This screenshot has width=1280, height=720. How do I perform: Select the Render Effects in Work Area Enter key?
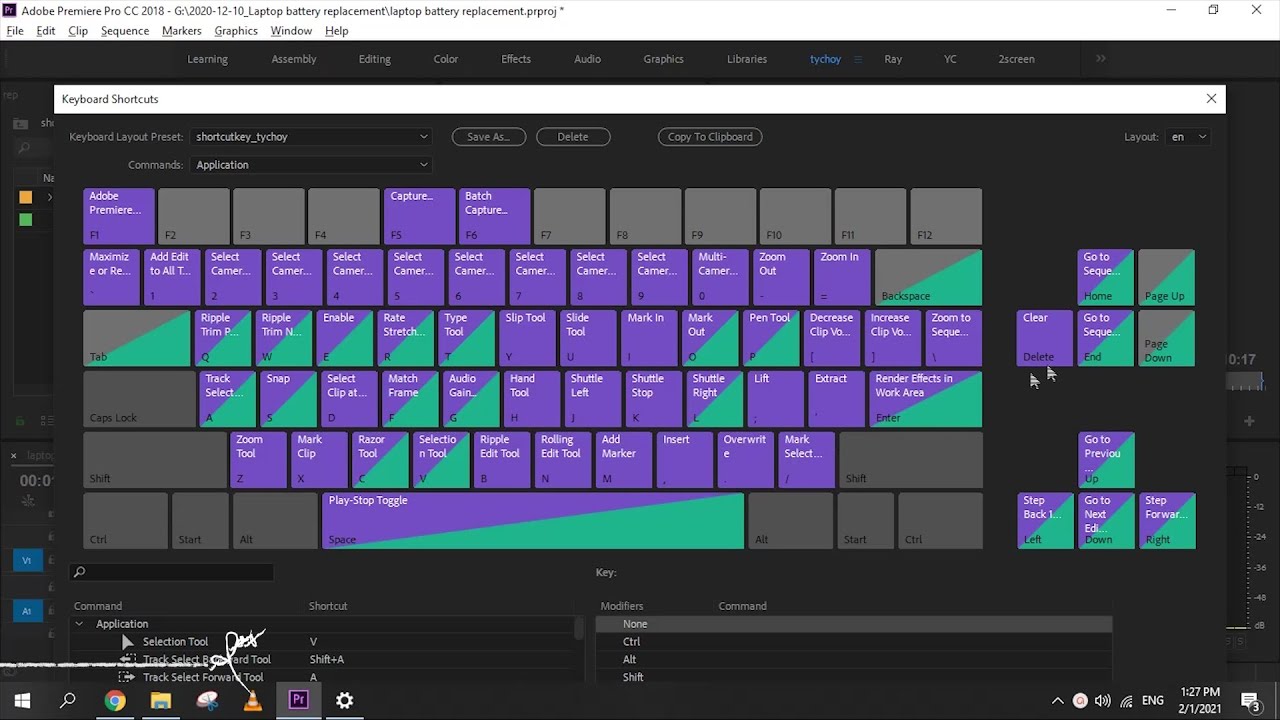(x=926, y=399)
